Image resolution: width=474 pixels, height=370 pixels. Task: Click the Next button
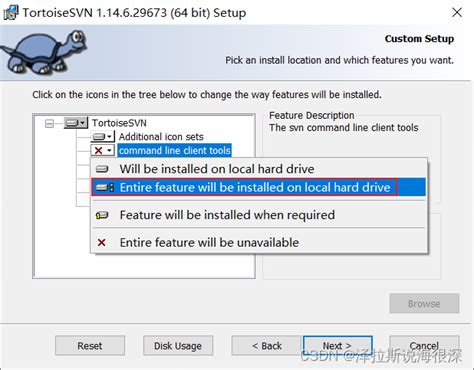click(x=337, y=346)
